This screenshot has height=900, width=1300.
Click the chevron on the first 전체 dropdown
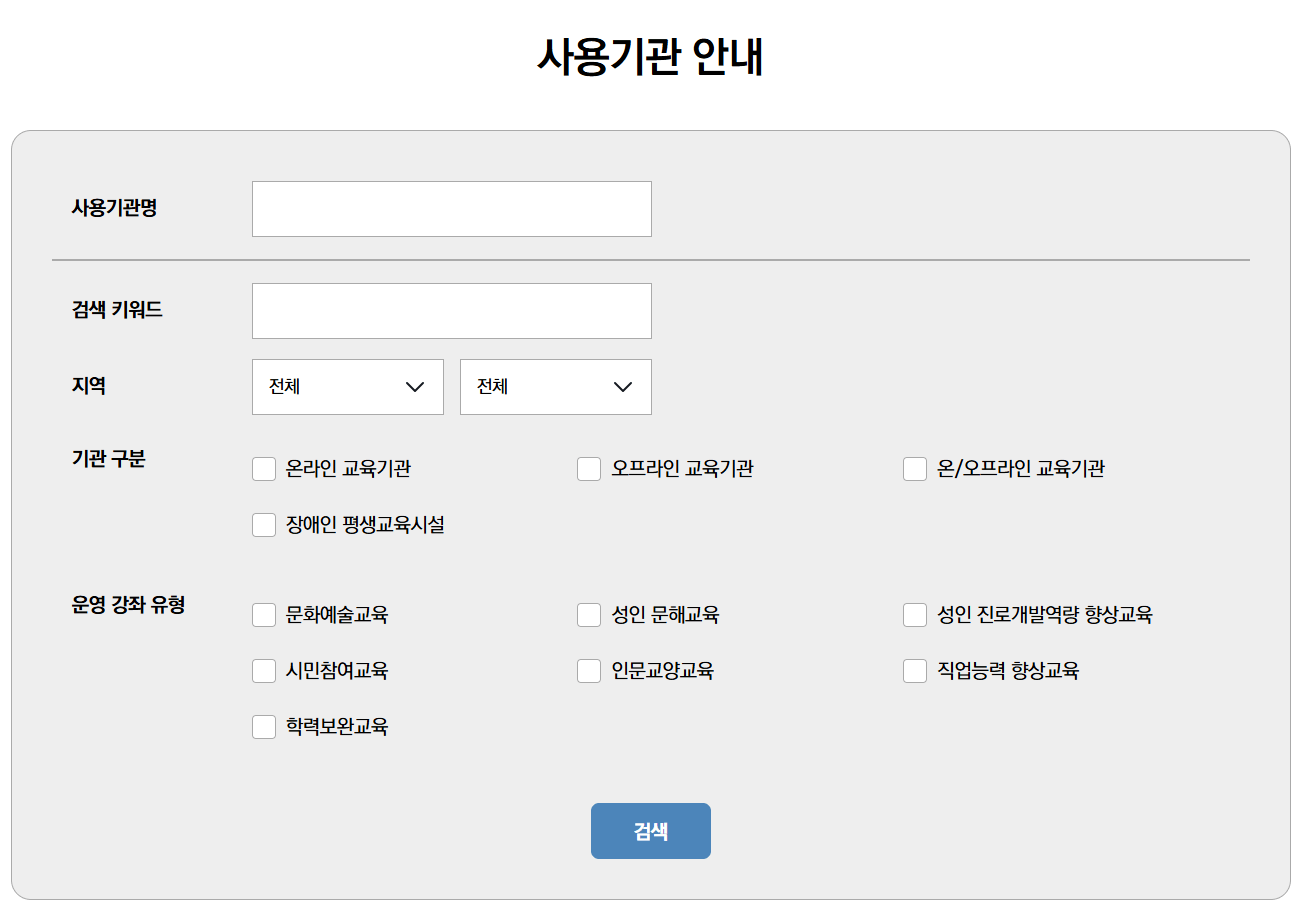(416, 387)
